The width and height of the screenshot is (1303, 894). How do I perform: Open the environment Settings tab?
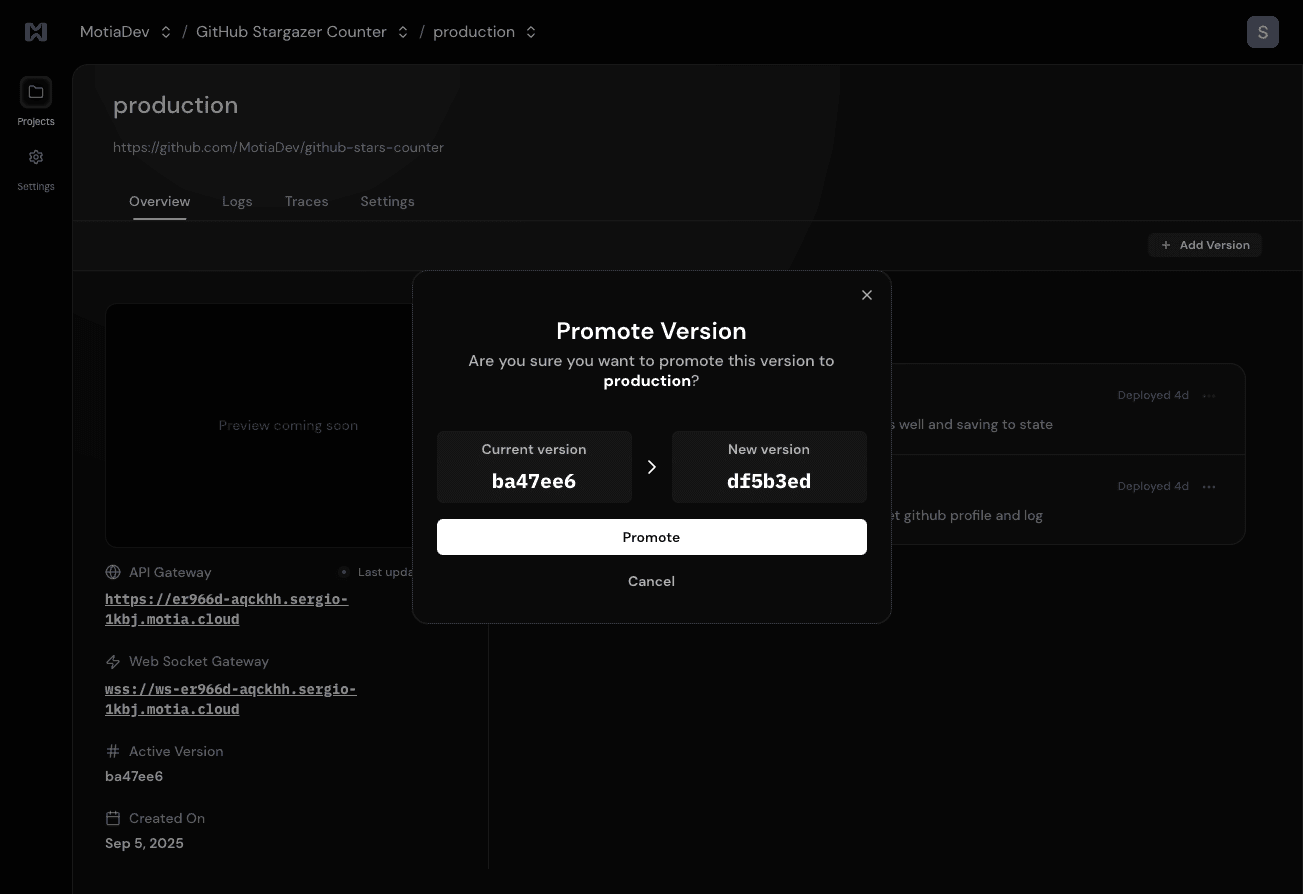(387, 201)
